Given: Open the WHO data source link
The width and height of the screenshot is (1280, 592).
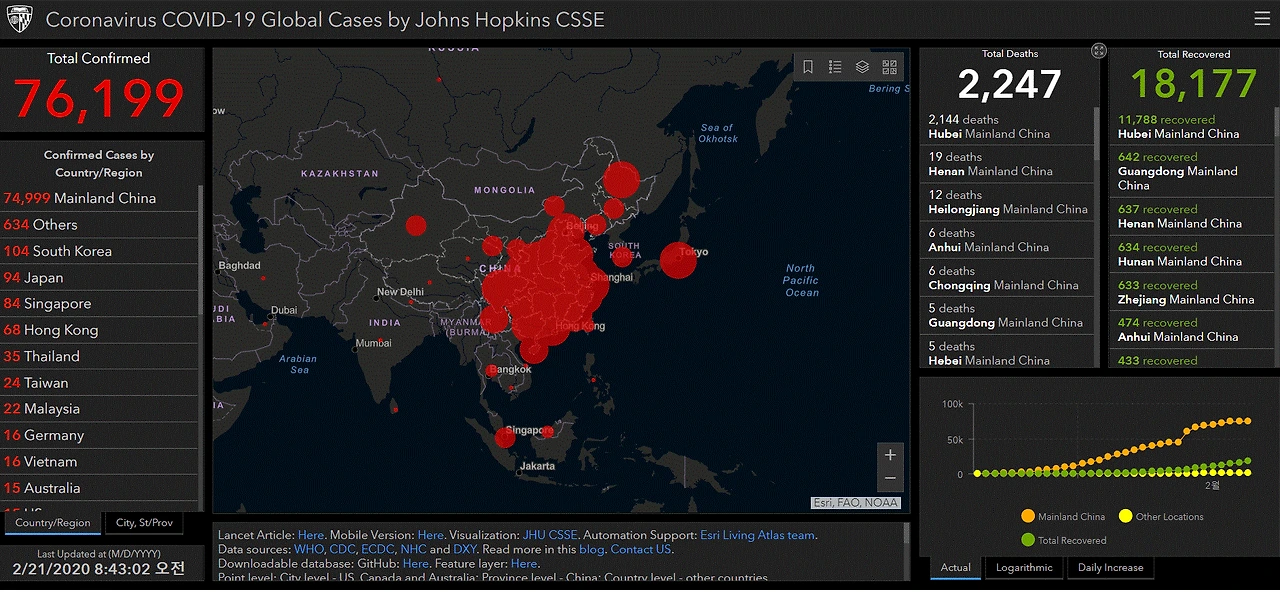Looking at the screenshot, I should [x=308, y=549].
